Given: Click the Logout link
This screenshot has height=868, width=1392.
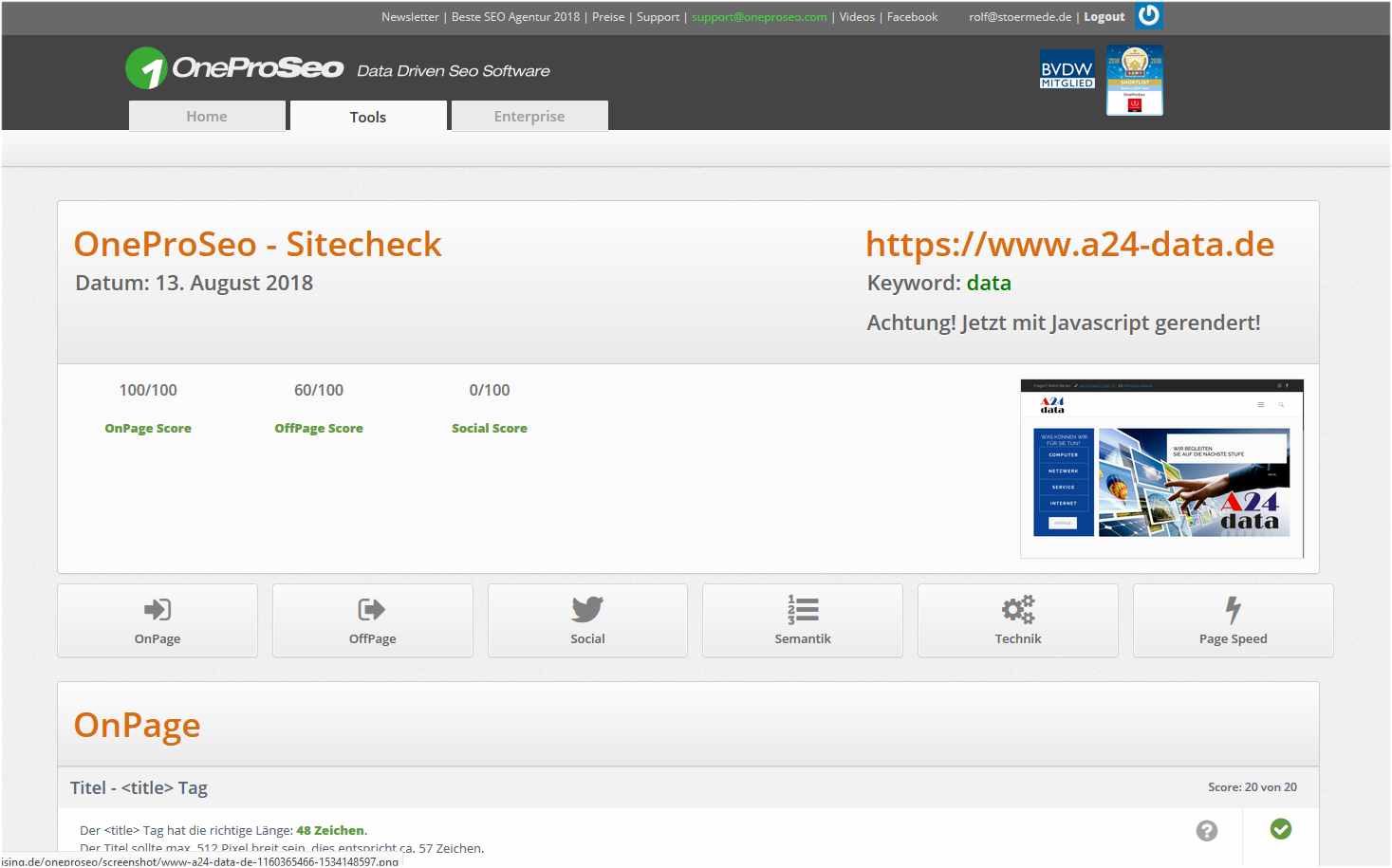Looking at the screenshot, I should pos(1104,17).
